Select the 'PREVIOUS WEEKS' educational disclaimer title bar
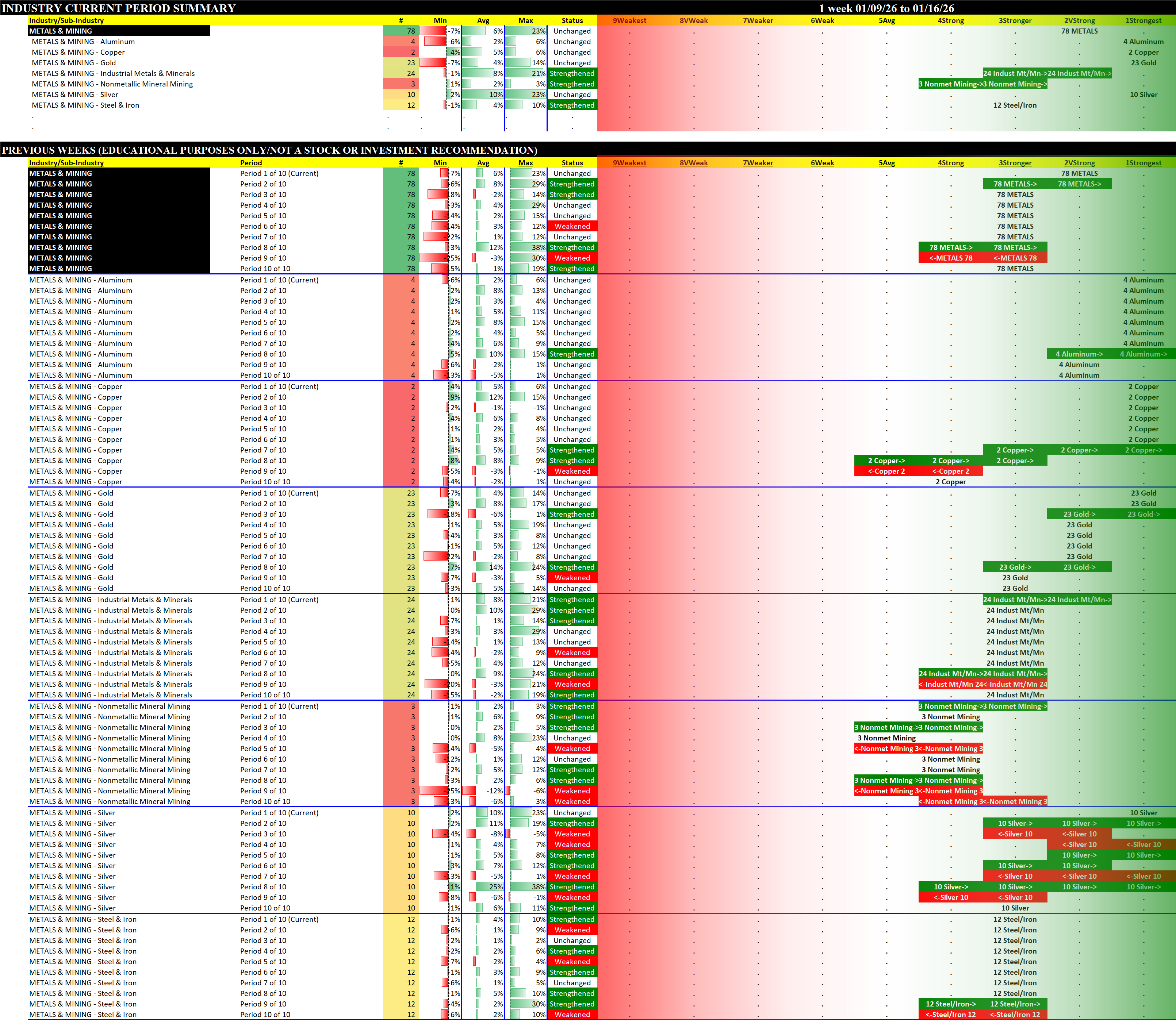 tap(269, 150)
